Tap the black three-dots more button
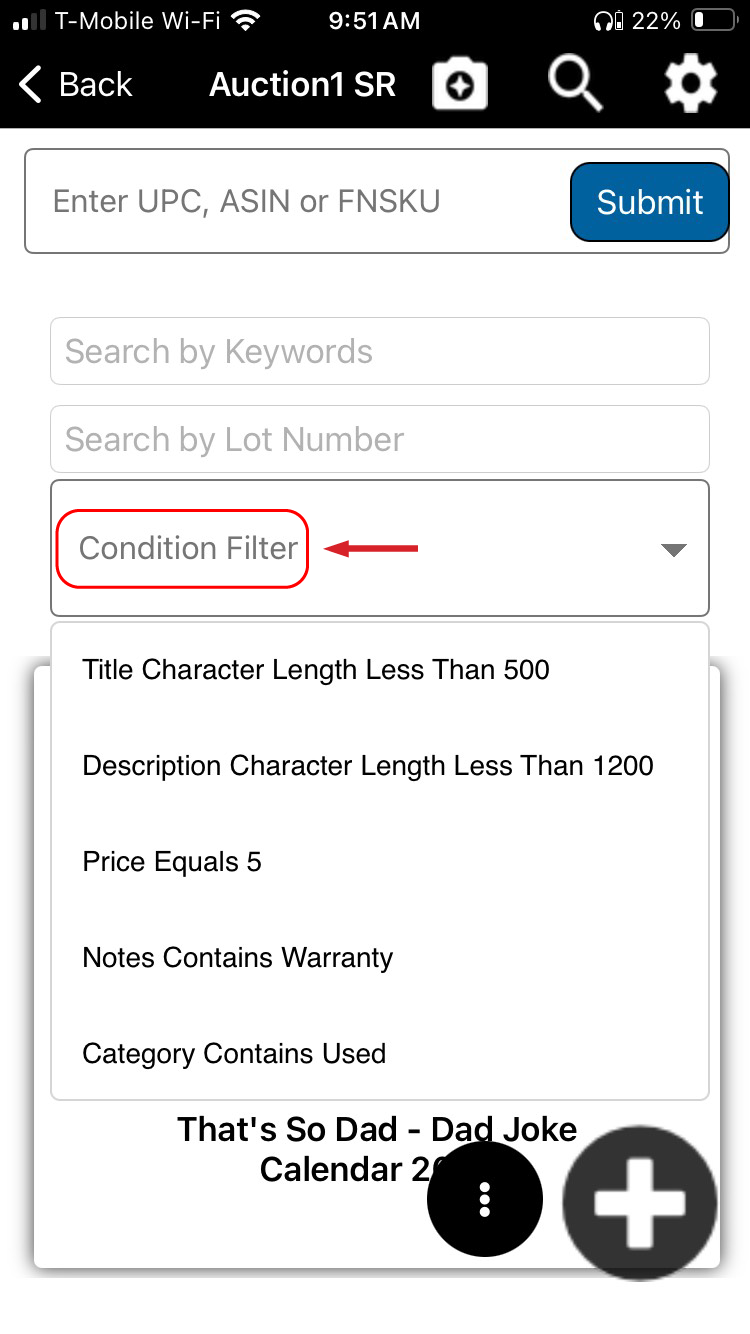 [485, 1199]
